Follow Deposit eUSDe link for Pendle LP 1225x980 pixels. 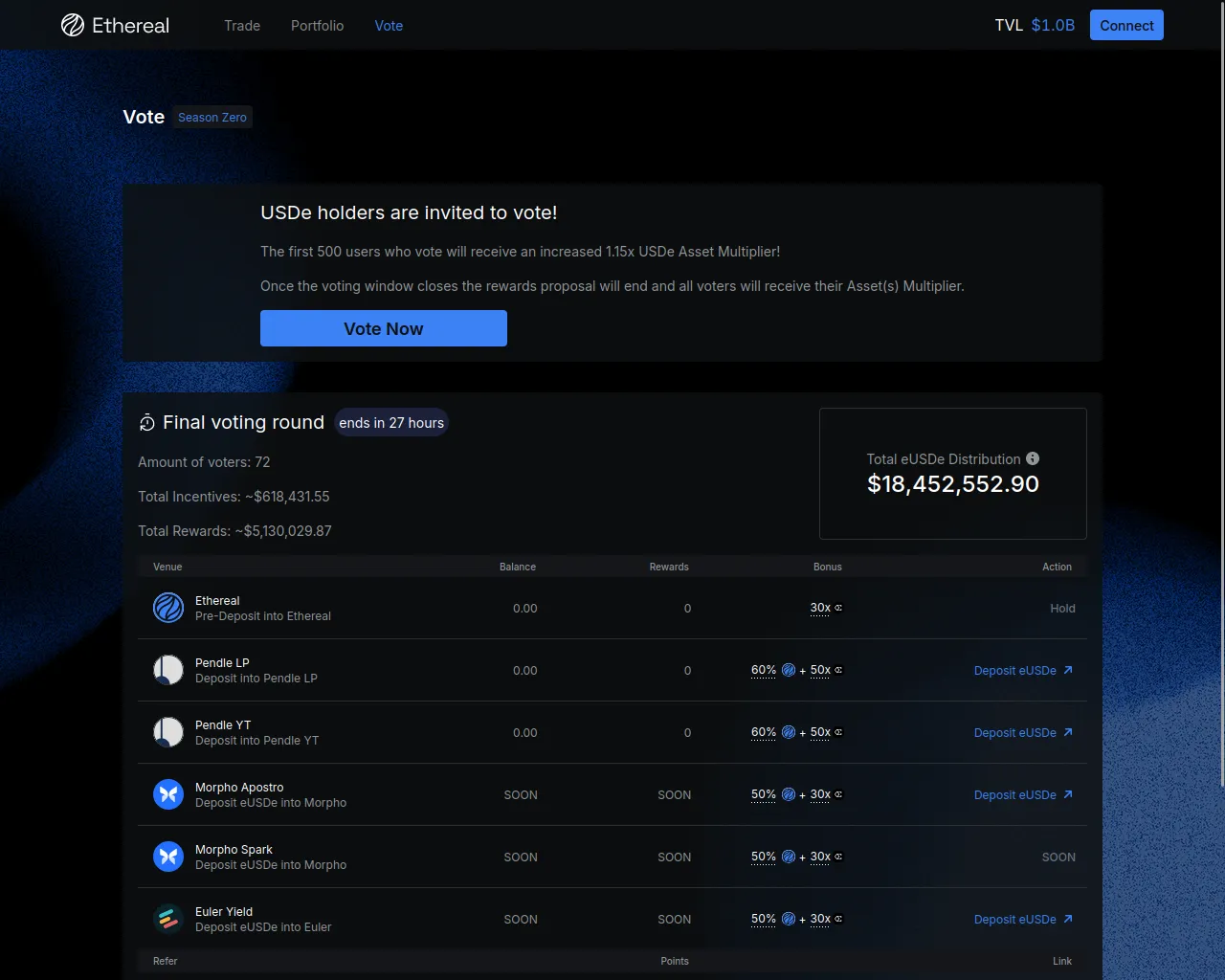[x=1022, y=671]
